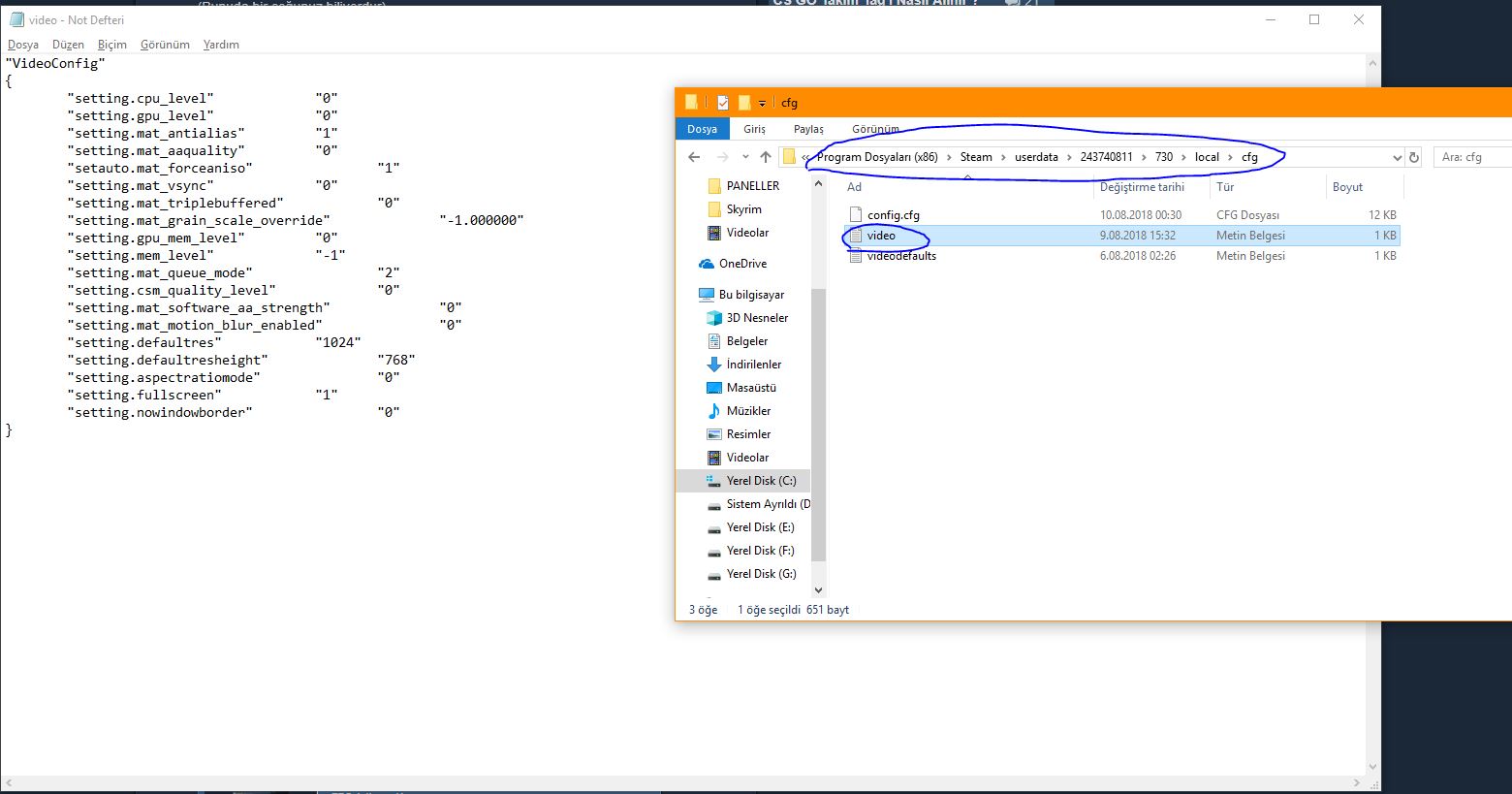Click the Müzikler music note icon
Screen dimensions: 1512x794
[x=714, y=411]
